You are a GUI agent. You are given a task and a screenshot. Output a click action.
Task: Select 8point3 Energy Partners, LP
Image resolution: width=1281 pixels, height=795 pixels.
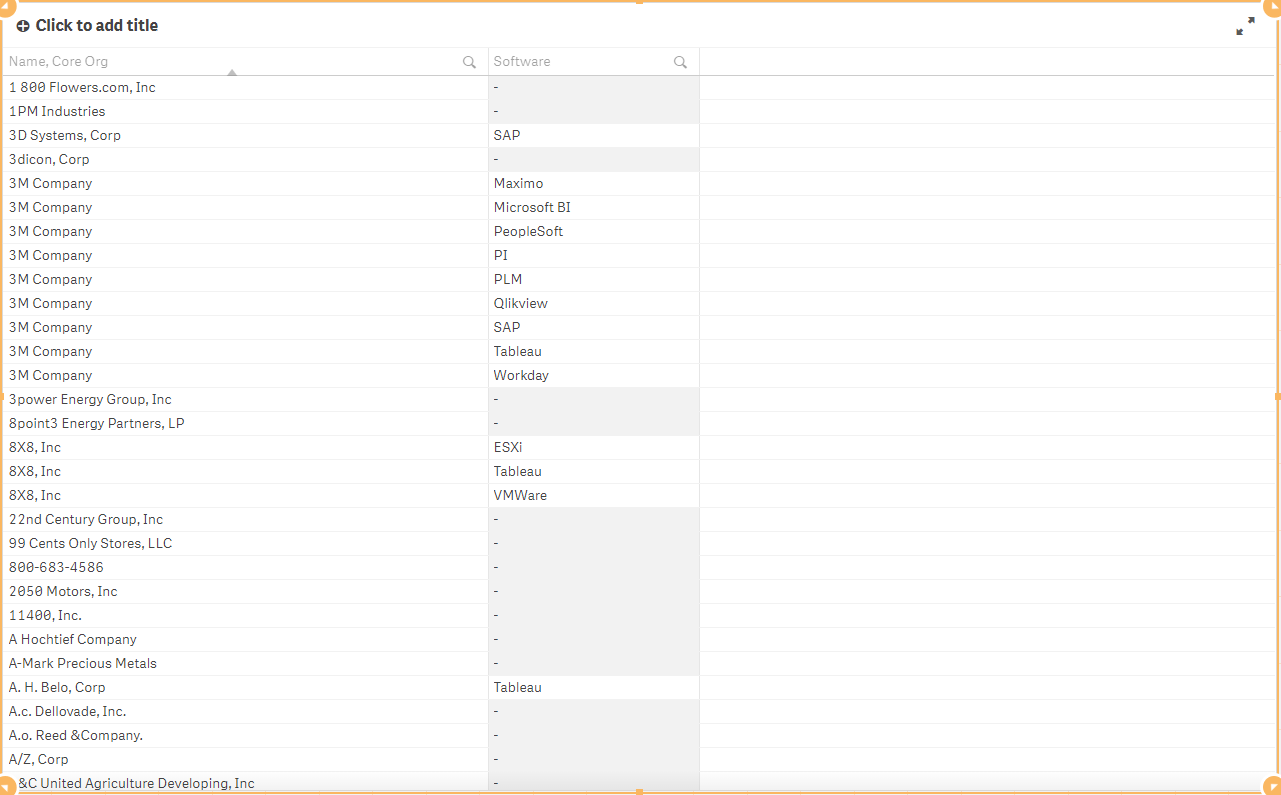(245, 423)
